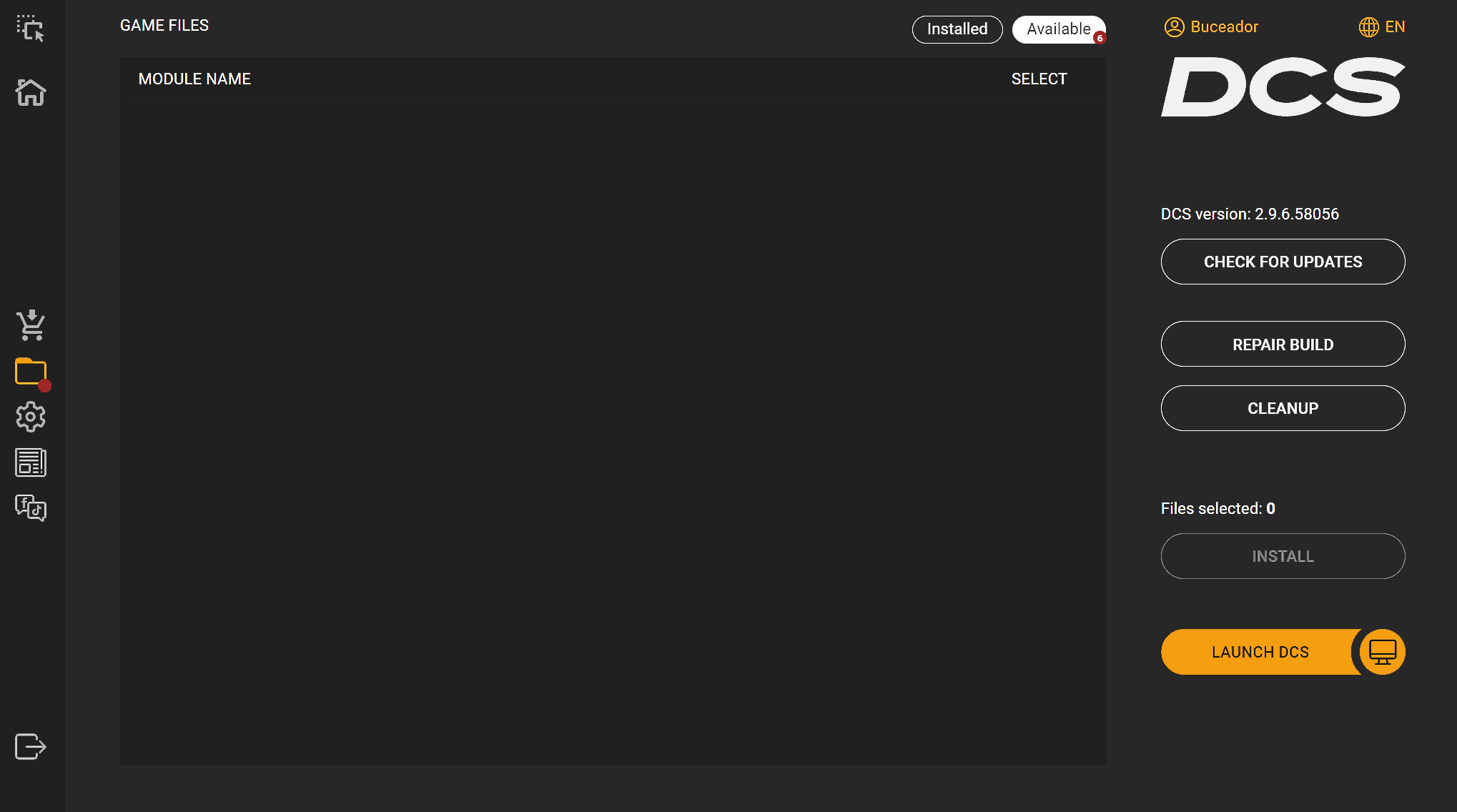Viewport: 1457px width, 812px height.
Task: Click the user profile icon beside Buceador
Action: point(1174,27)
